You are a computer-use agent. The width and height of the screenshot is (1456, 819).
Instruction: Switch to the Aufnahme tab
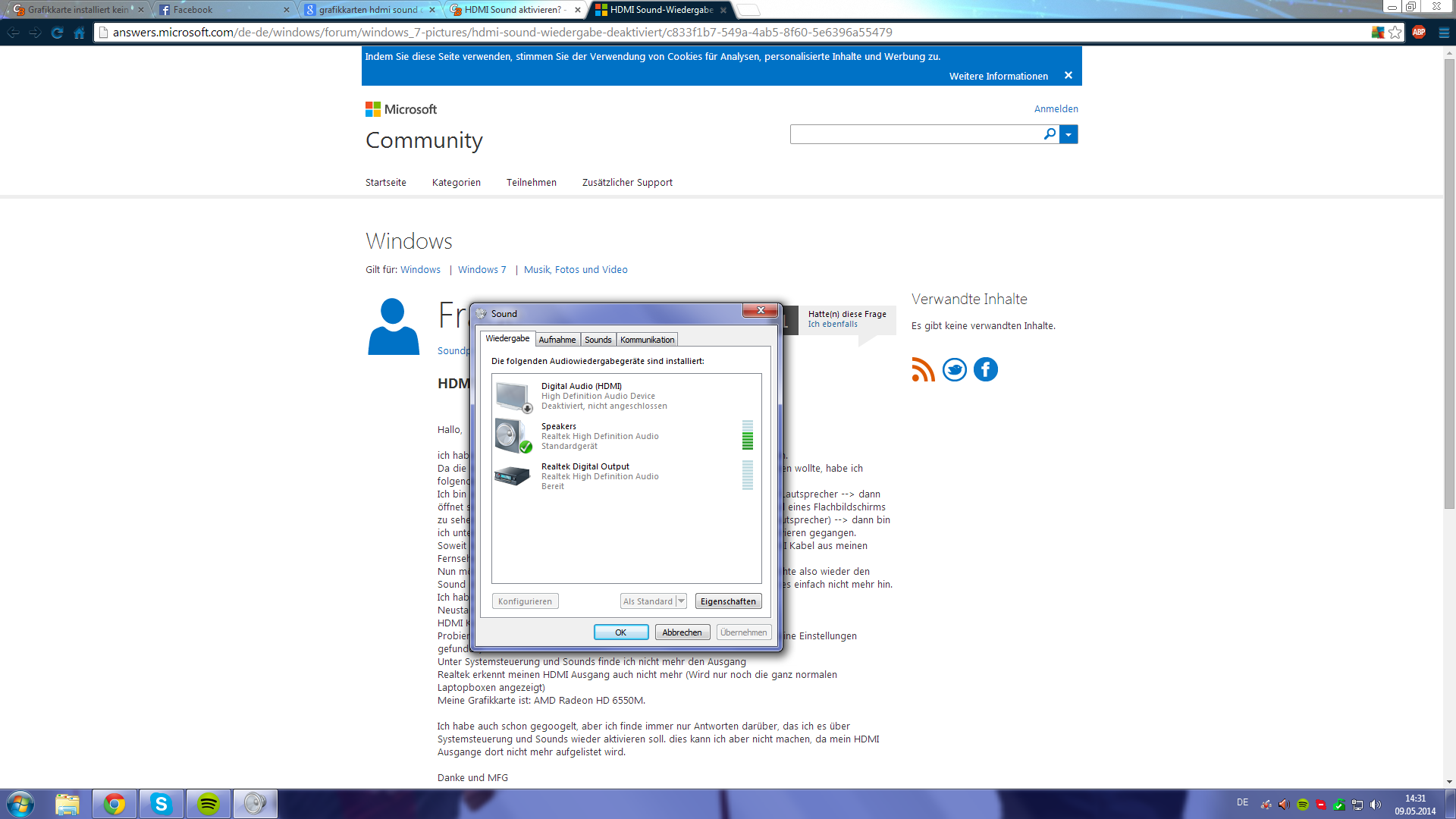557,340
